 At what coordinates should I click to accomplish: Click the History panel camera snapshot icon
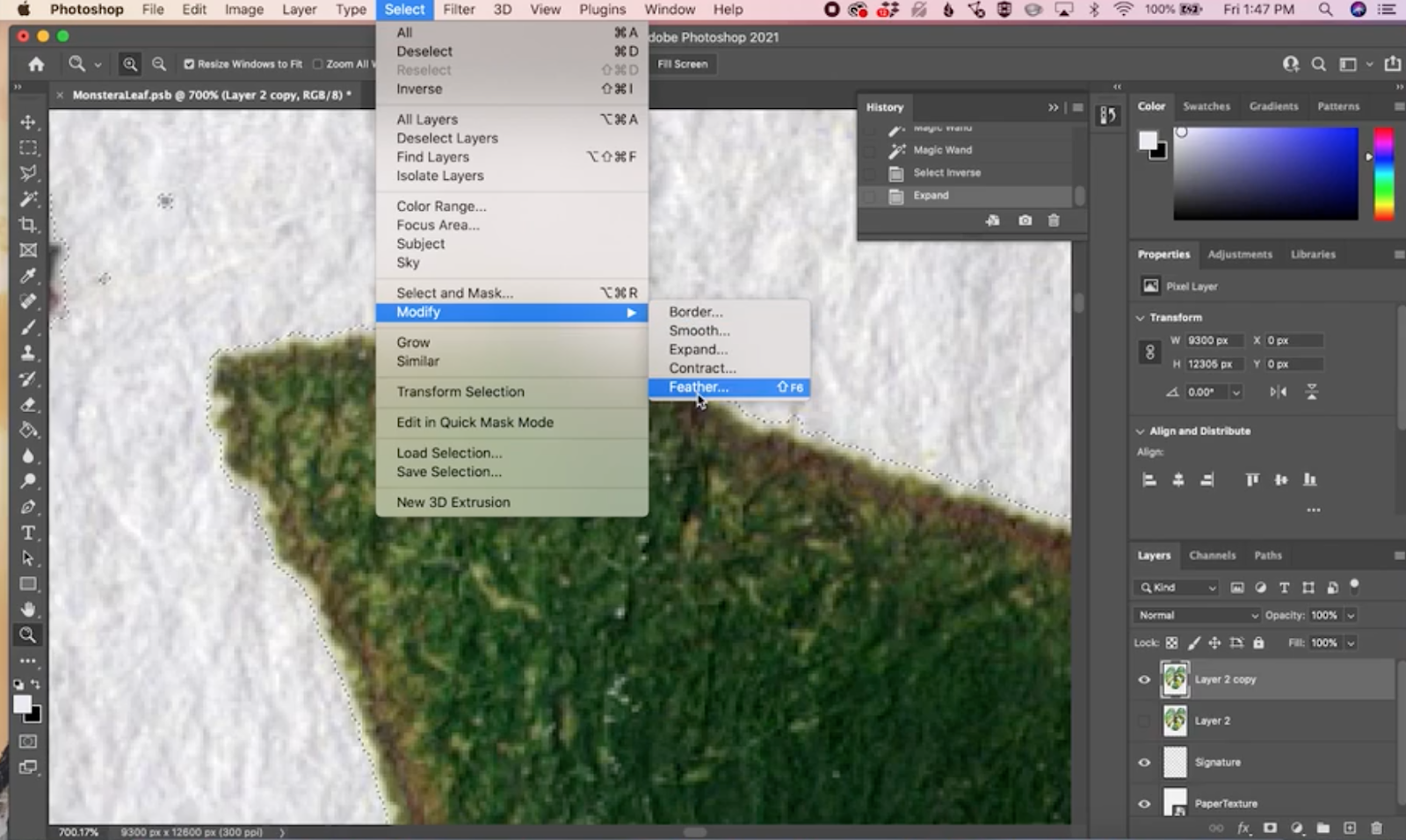tap(1025, 221)
